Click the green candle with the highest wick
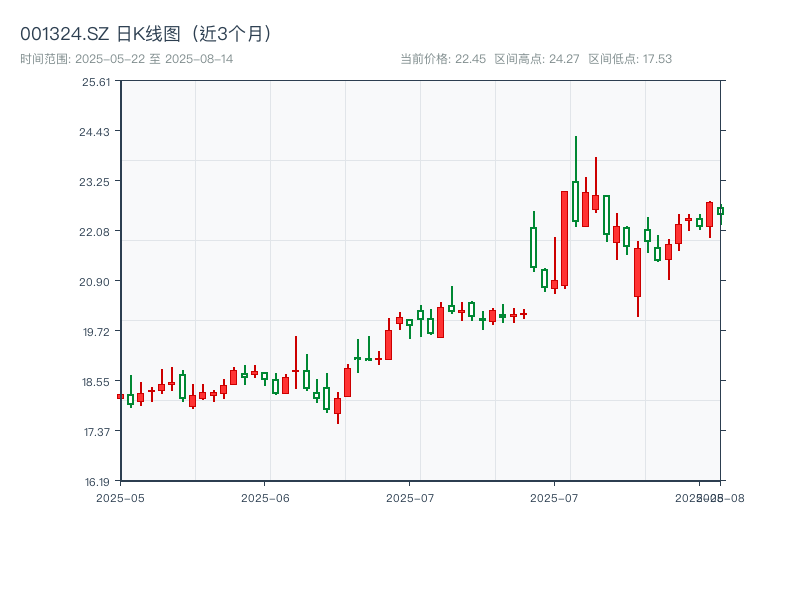This screenshot has width=800, height=600. (x=575, y=201)
